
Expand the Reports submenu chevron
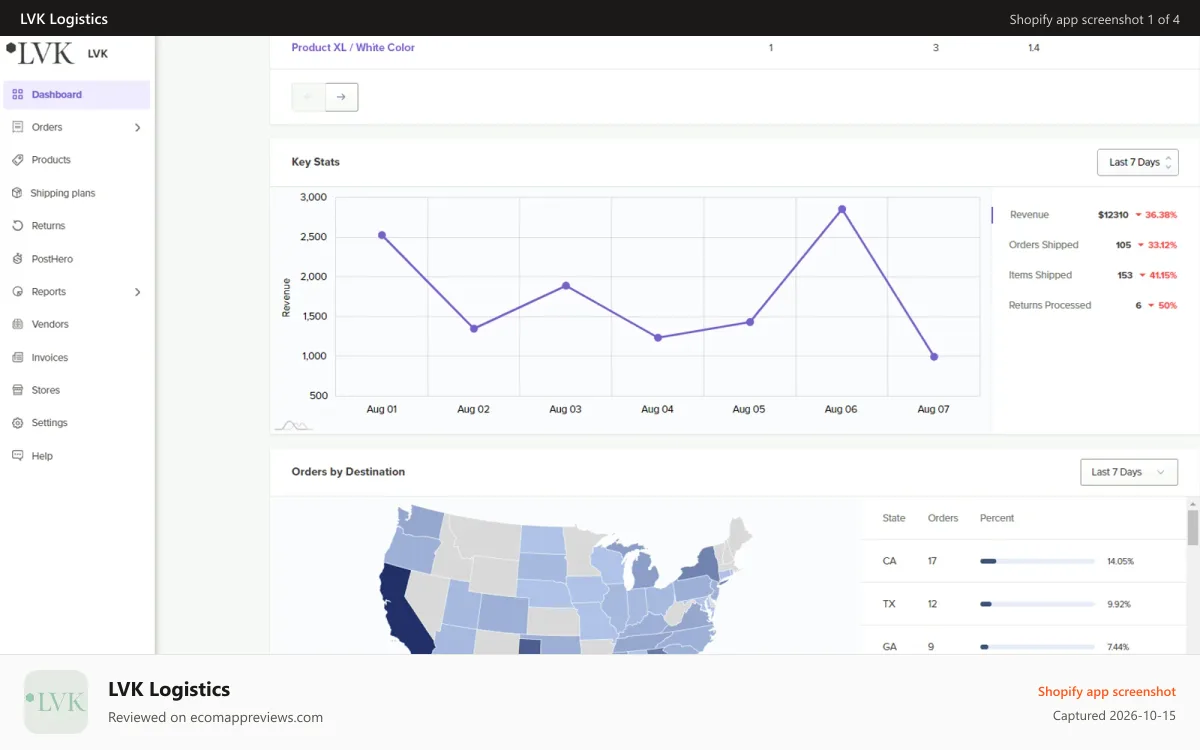tap(137, 292)
